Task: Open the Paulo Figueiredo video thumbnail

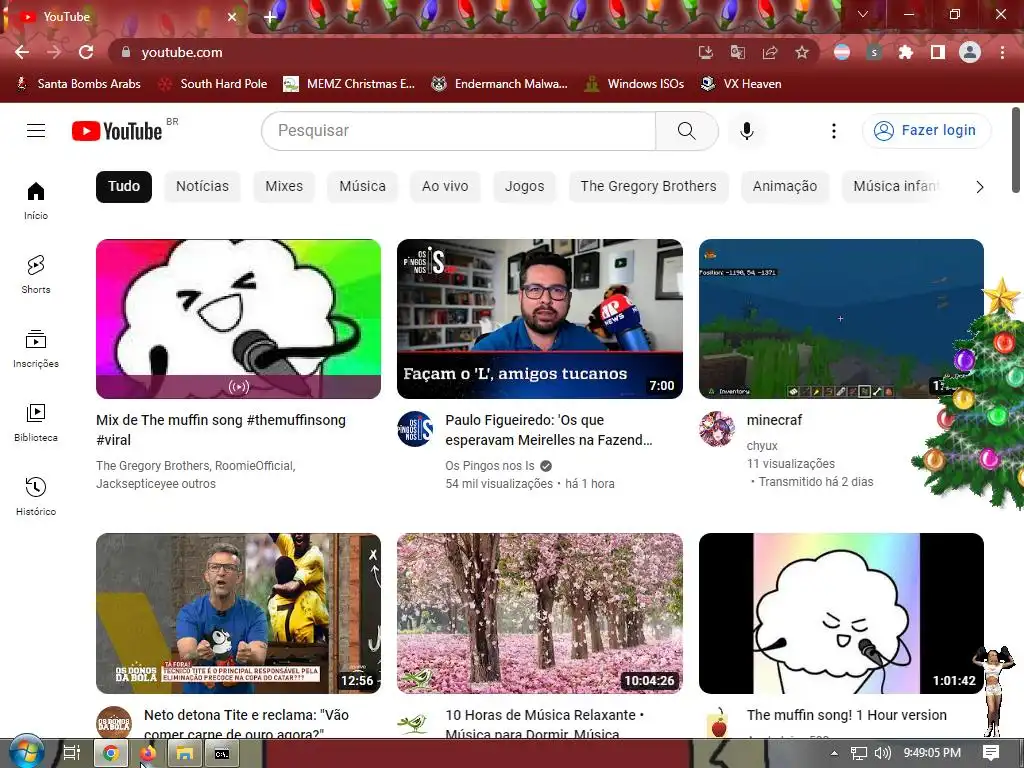Action: pos(539,319)
